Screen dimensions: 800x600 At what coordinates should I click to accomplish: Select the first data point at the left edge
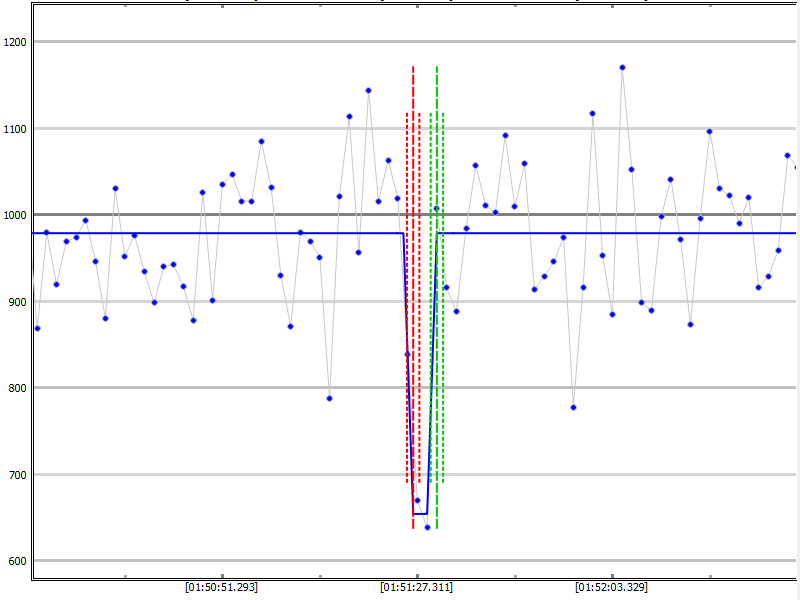(37, 328)
